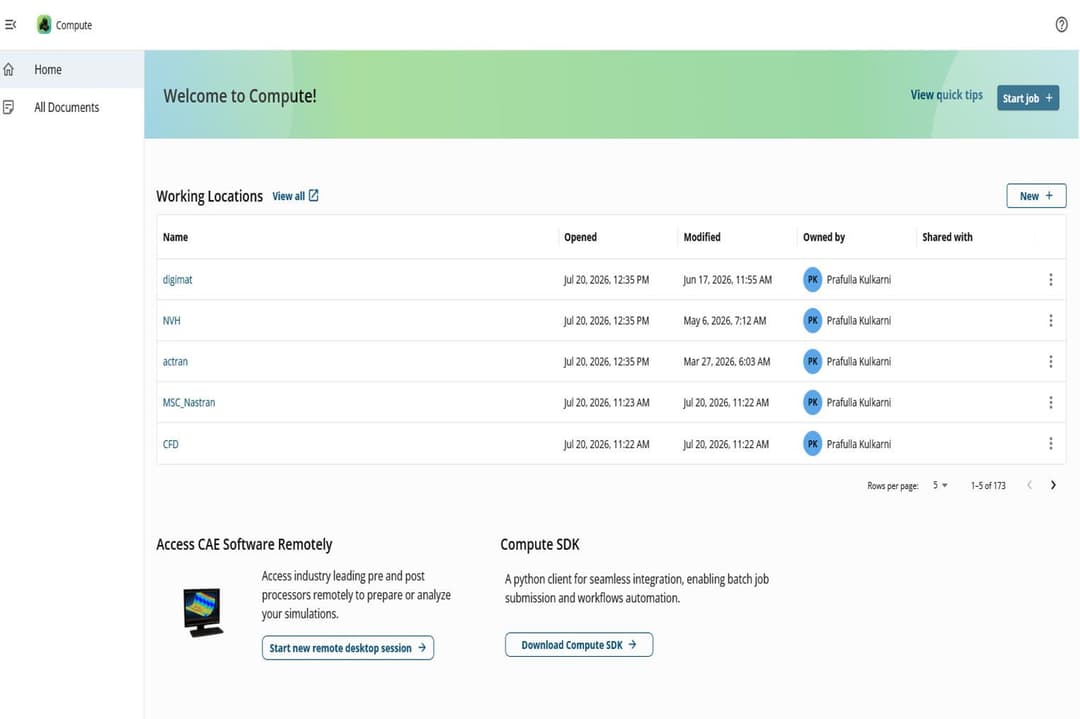Click modified date Jun 17, 2026, 11:55 AM
The image size is (1080, 719).
[x=727, y=279]
